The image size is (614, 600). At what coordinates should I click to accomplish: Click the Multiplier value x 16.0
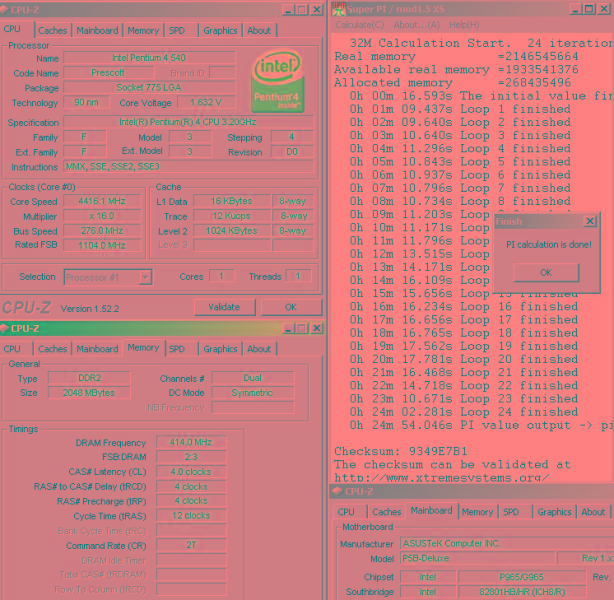[x=102, y=216]
